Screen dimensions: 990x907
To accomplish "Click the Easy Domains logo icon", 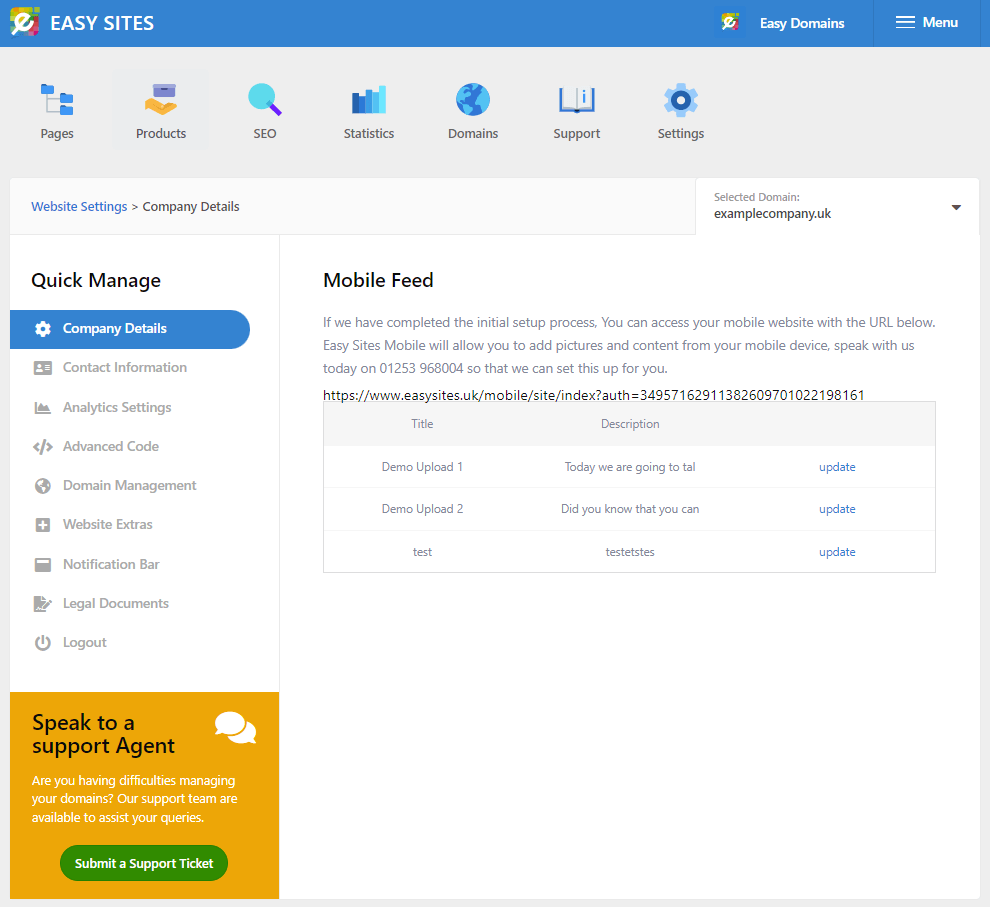I will coord(731,23).
